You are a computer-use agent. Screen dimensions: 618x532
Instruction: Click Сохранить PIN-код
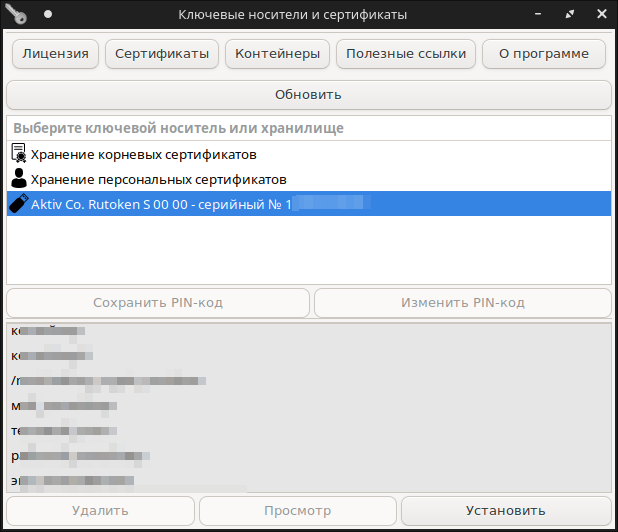158,302
